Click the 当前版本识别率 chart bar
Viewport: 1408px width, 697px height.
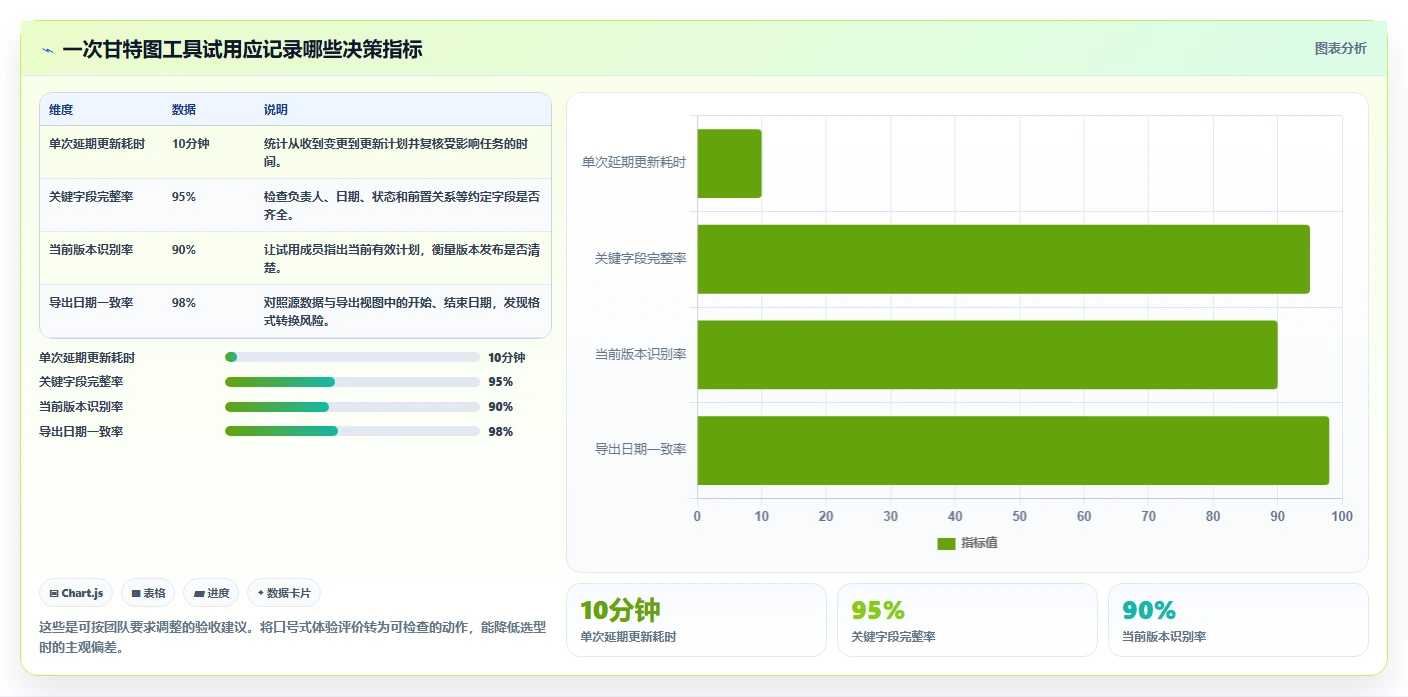987,355
